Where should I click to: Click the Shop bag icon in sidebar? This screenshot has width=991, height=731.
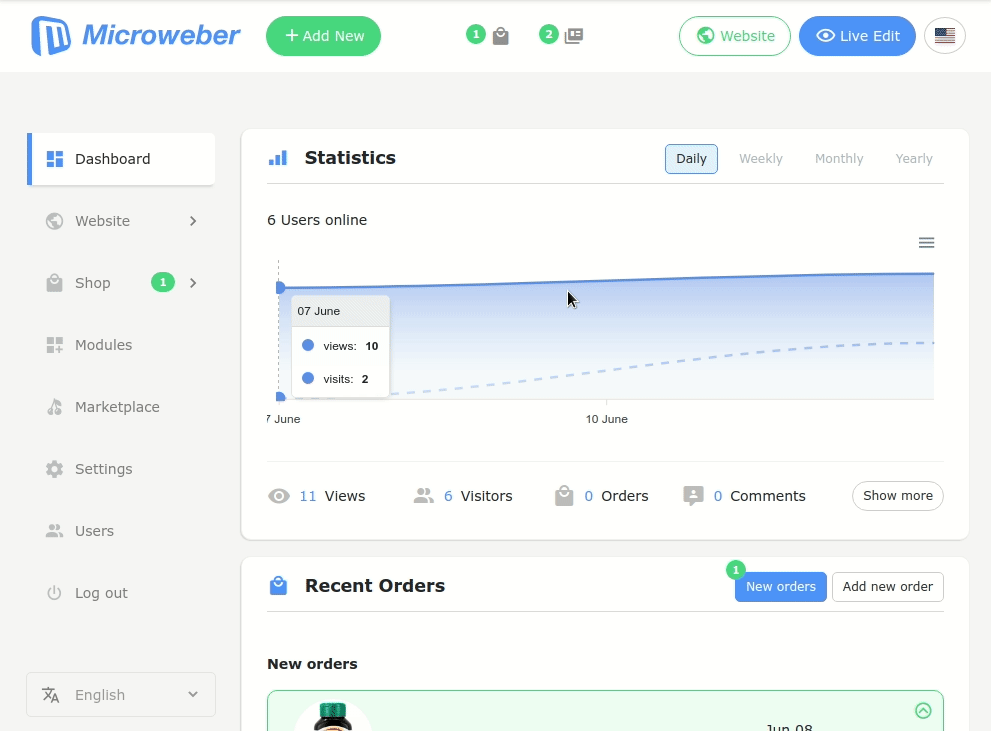click(54, 282)
